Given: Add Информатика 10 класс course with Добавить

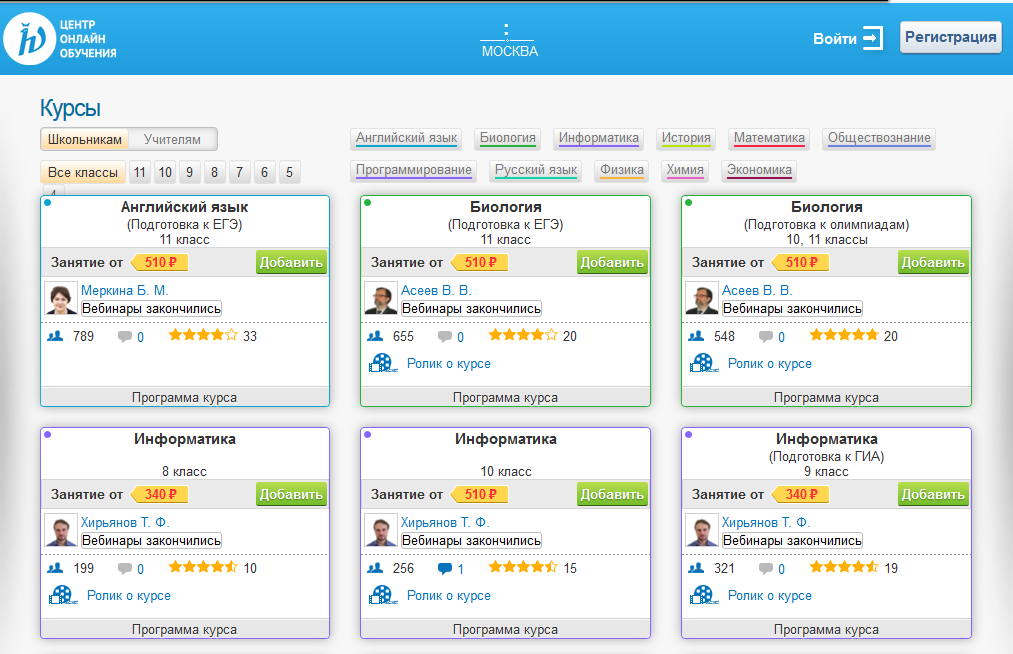Looking at the screenshot, I should click(612, 494).
